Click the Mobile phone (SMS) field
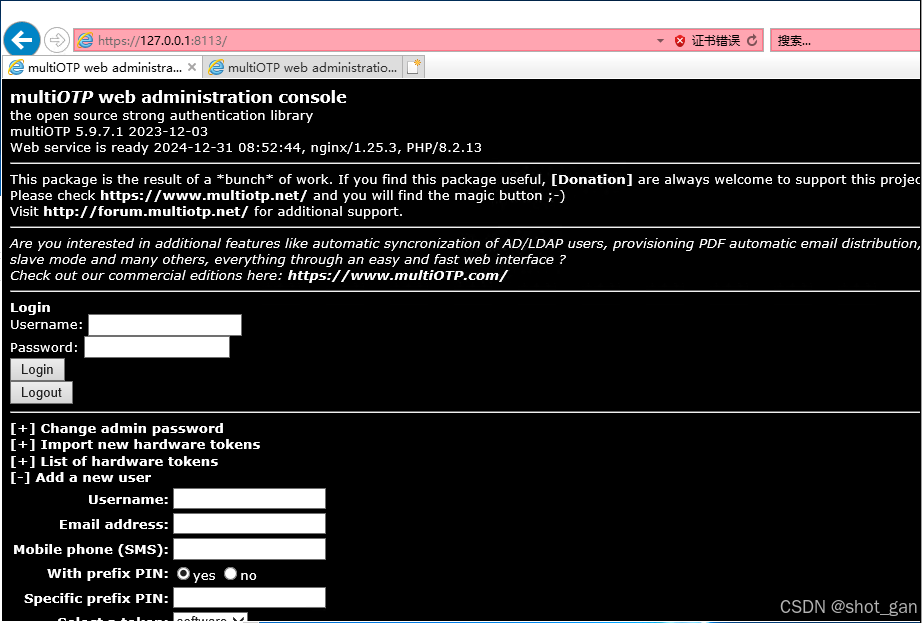Image resolution: width=922 pixels, height=623 pixels. click(x=249, y=549)
